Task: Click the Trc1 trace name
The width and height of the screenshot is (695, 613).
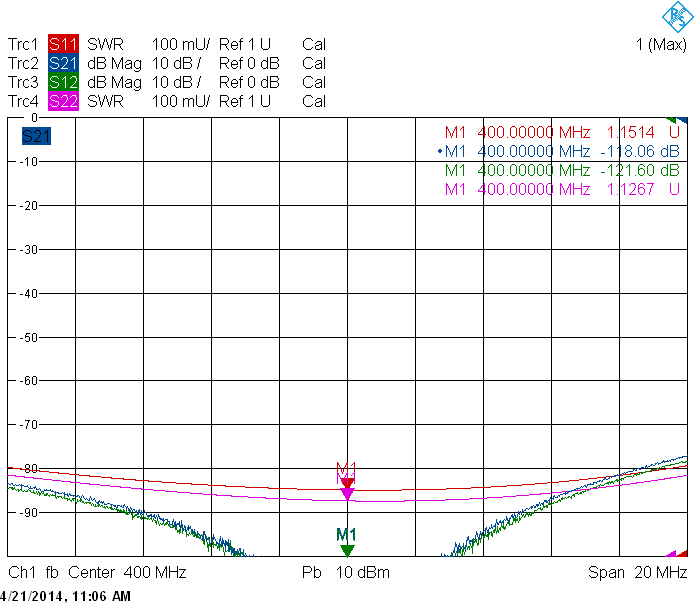Action: pos(23,44)
